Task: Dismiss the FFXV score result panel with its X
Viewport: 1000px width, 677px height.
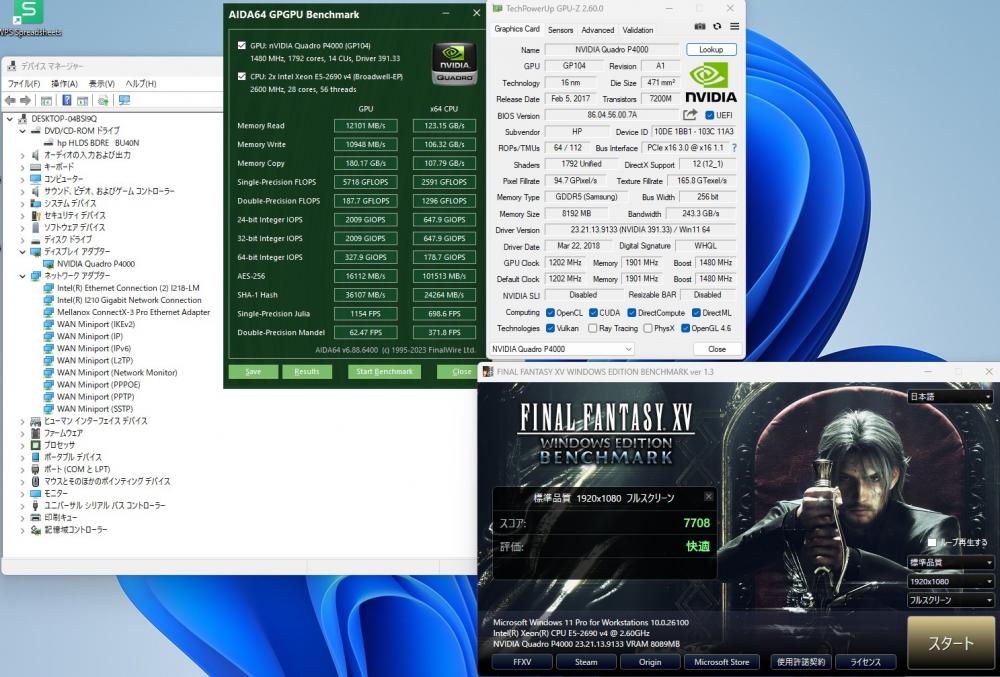Action: tap(709, 497)
